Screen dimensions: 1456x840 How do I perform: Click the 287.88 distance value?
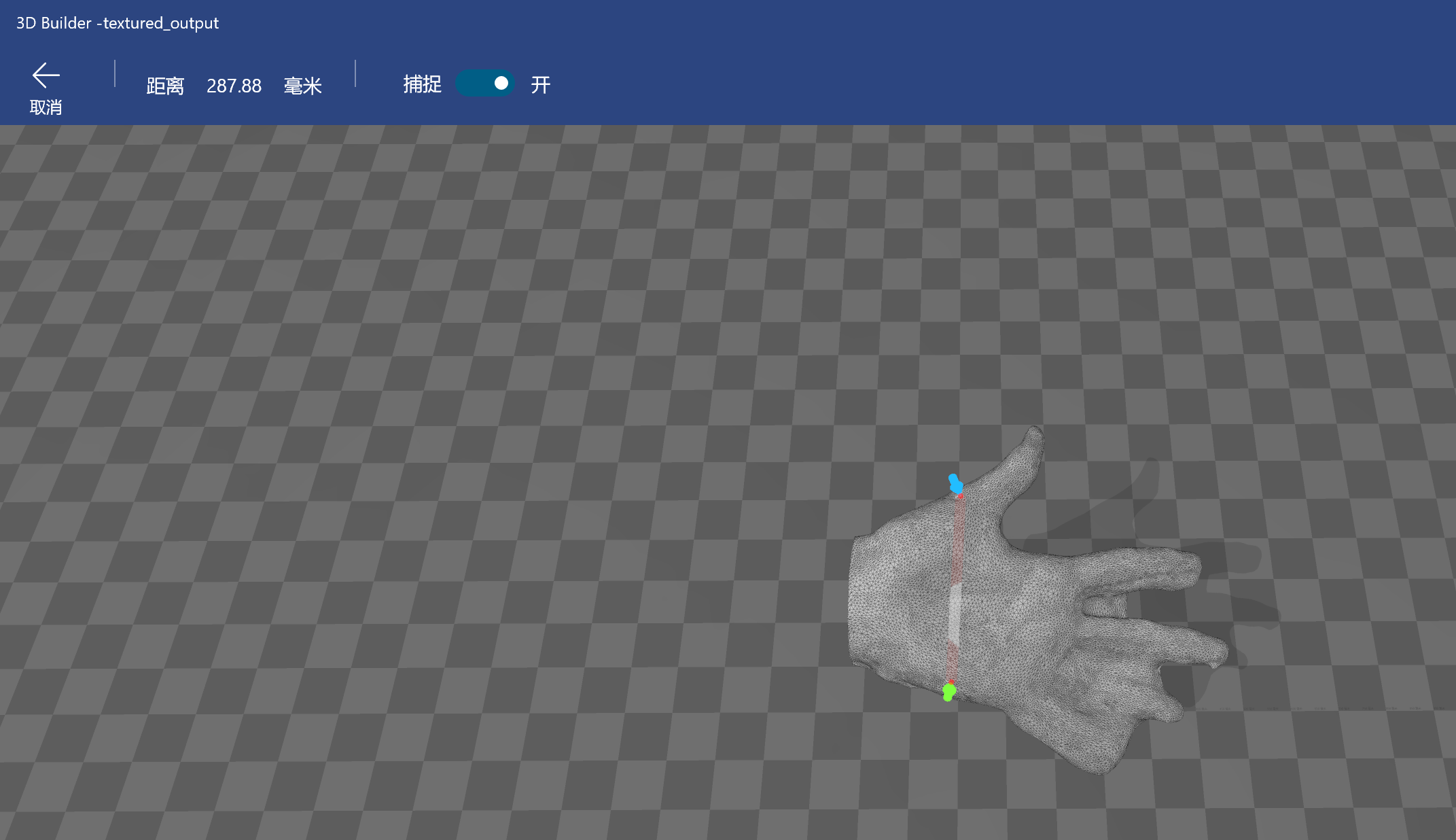tap(234, 86)
